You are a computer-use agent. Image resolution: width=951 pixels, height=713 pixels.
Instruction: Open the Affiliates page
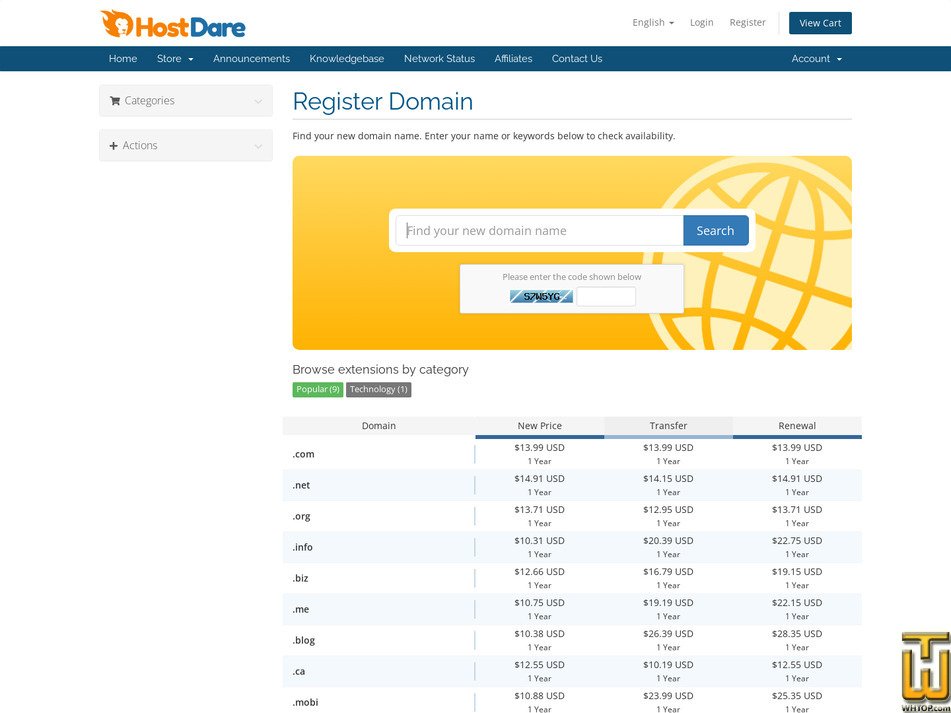coord(513,58)
